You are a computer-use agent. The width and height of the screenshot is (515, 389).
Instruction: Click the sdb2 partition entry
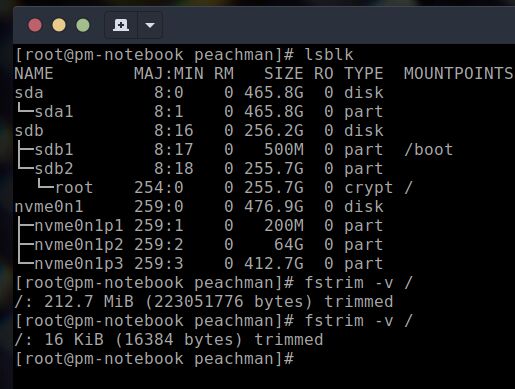tap(54, 168)
